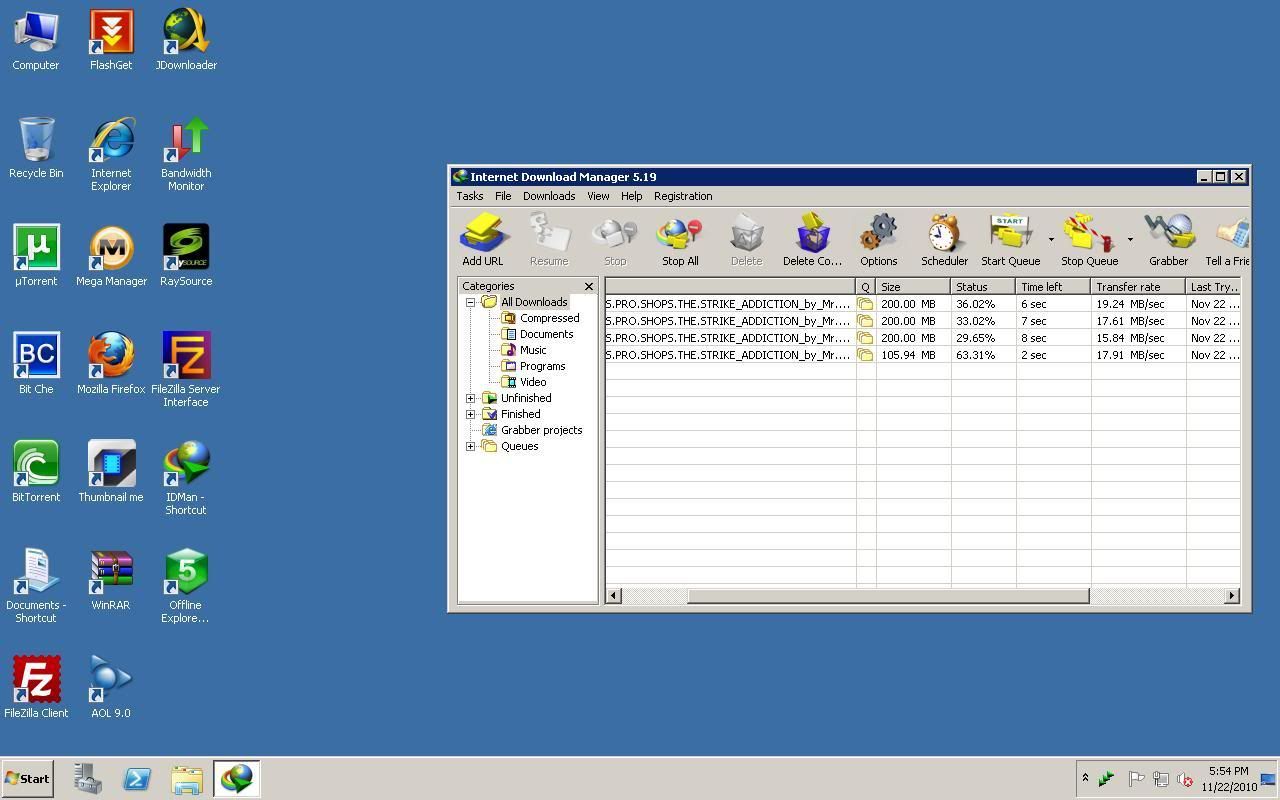Select the FlashGet desktop icon
This screenshot has height=800, width=1280.
tap(111, 41)
